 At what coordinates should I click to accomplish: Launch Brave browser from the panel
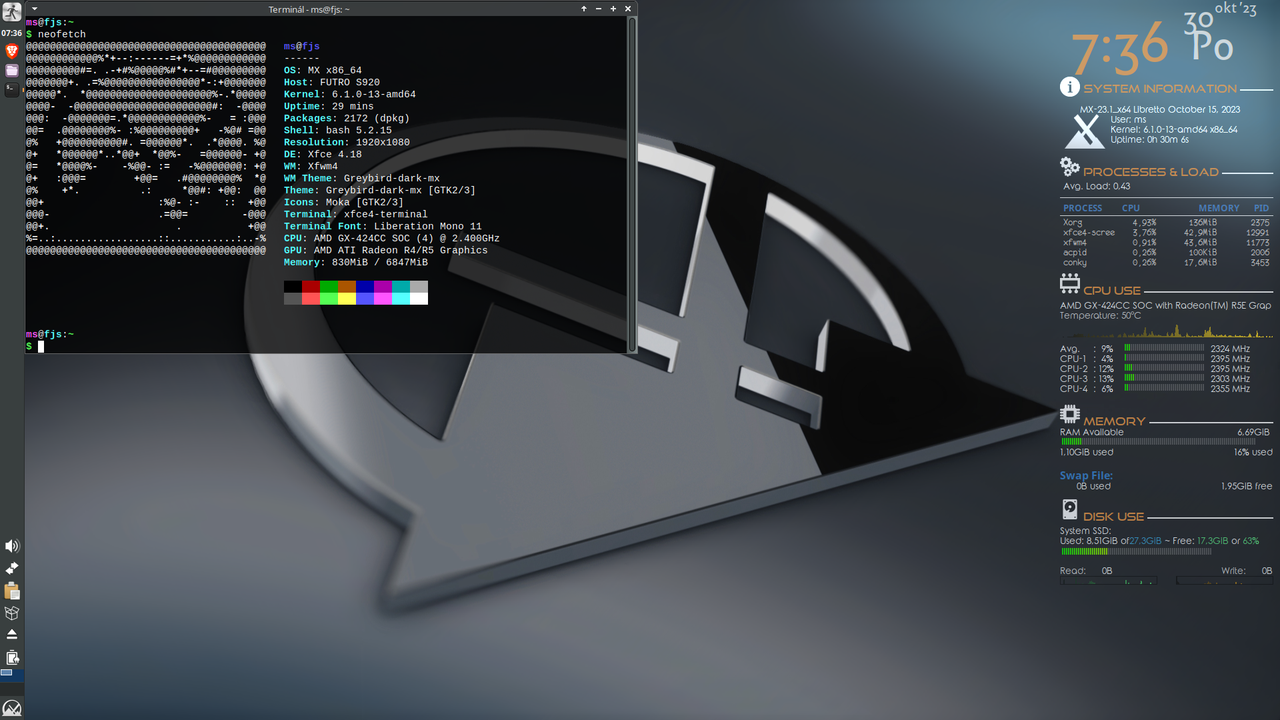(12, 51)
